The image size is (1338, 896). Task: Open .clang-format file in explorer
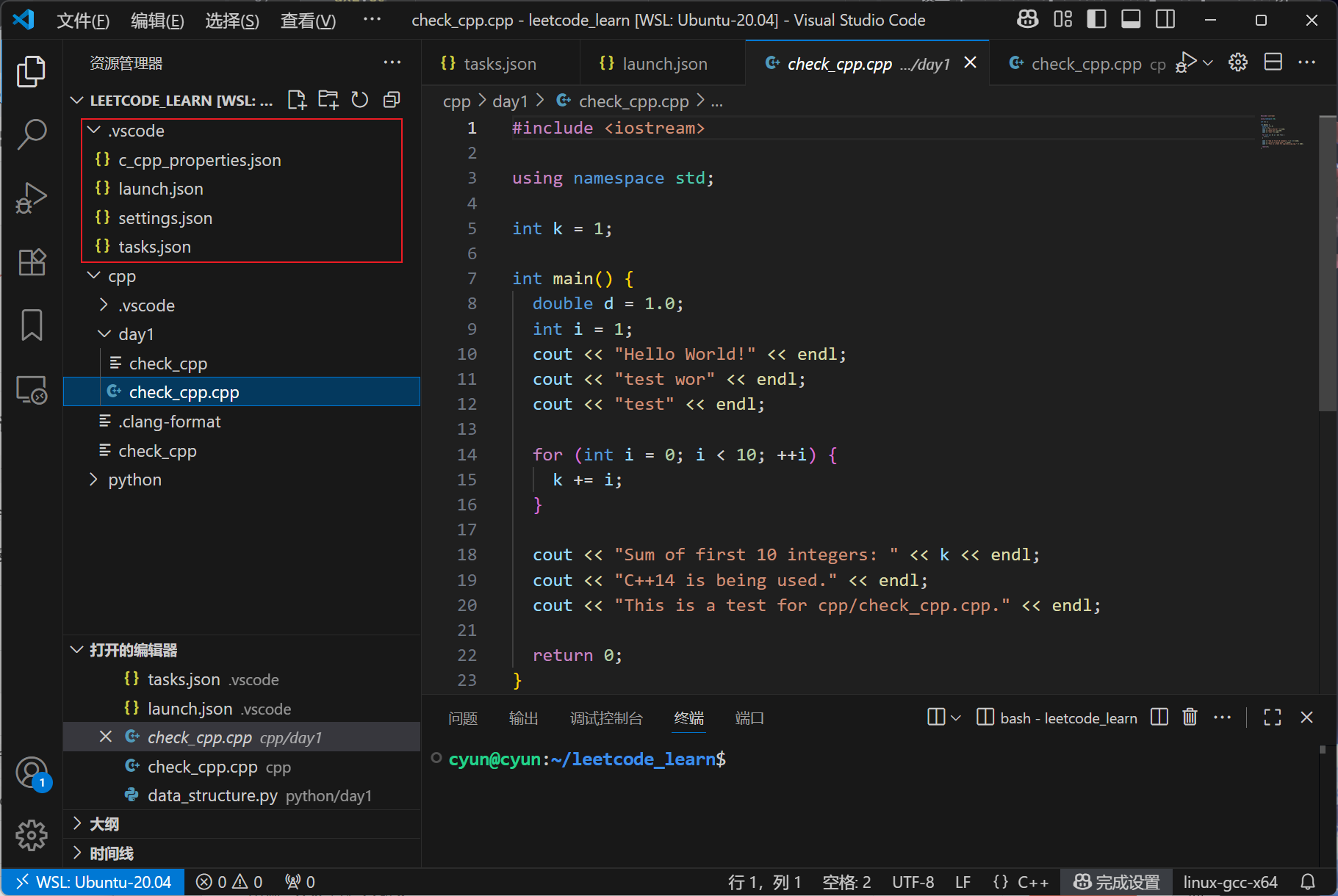pos(242,422)
